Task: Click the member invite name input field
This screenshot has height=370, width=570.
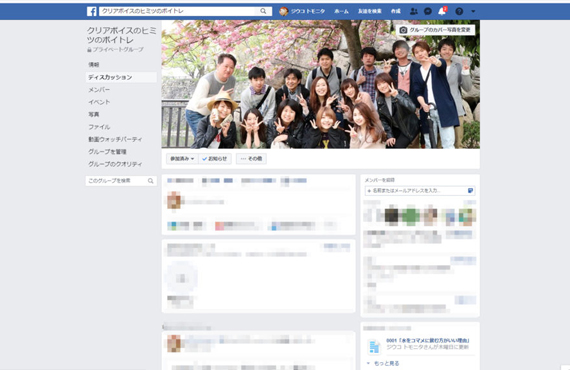Action: click(420, 190)
